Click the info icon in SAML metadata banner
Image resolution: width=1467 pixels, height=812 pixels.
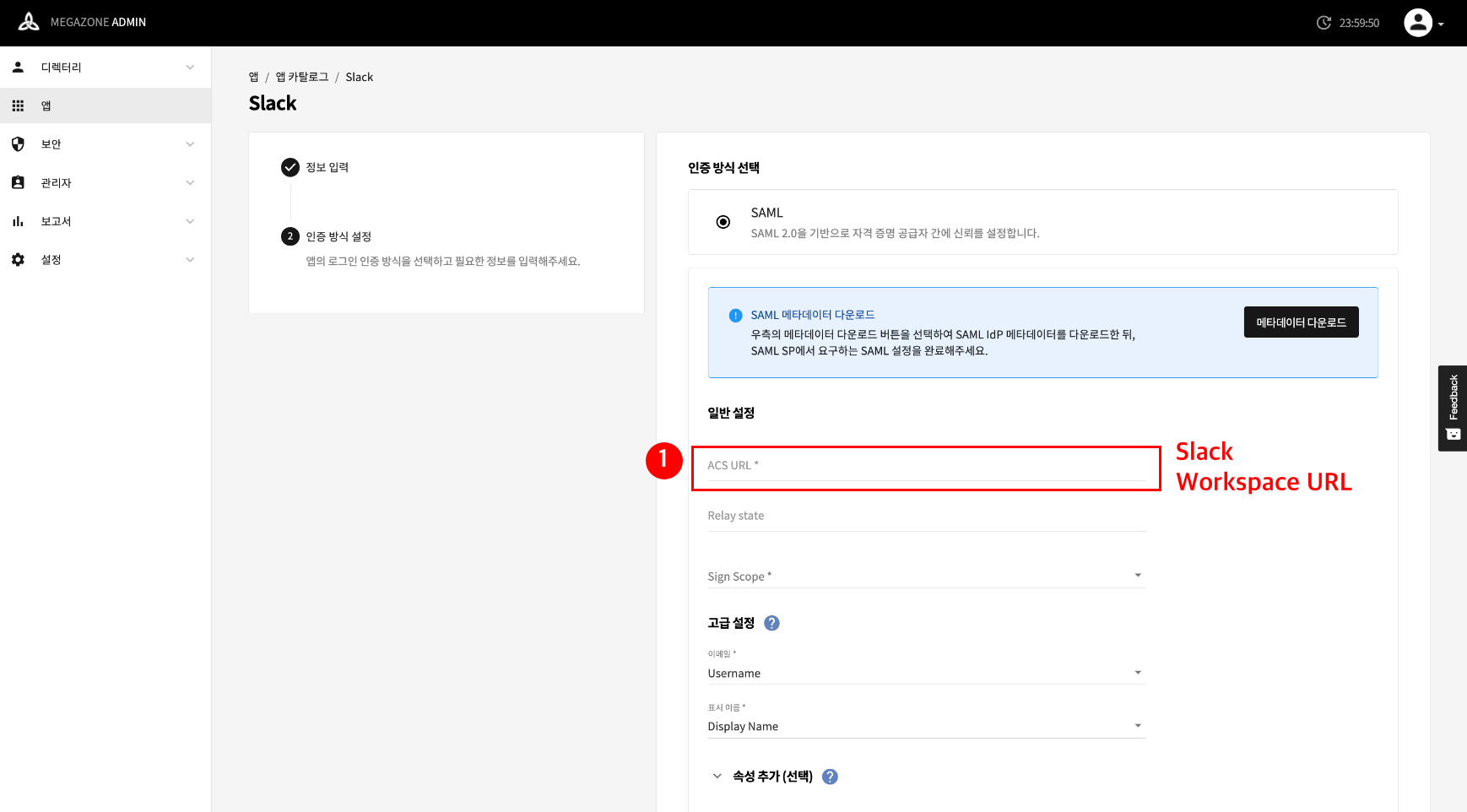tap(735, 316)
